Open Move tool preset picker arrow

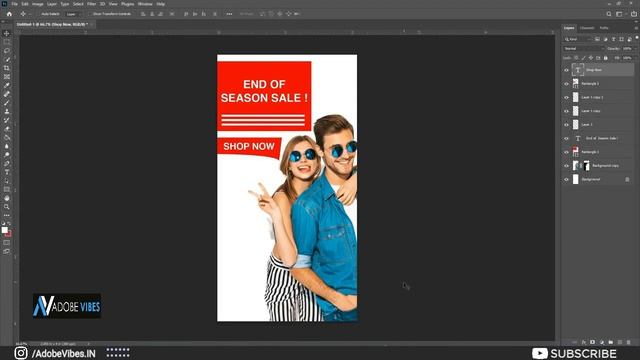coord(29,14)
